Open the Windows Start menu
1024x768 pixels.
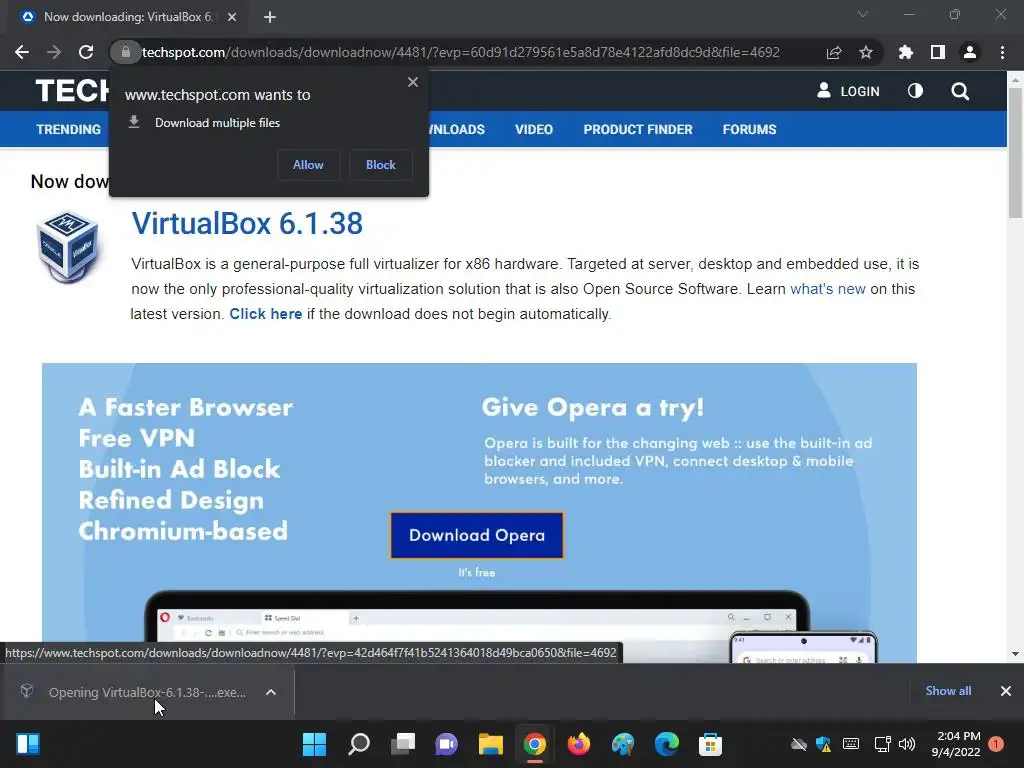pyautogui.click(x=314, y=744)
